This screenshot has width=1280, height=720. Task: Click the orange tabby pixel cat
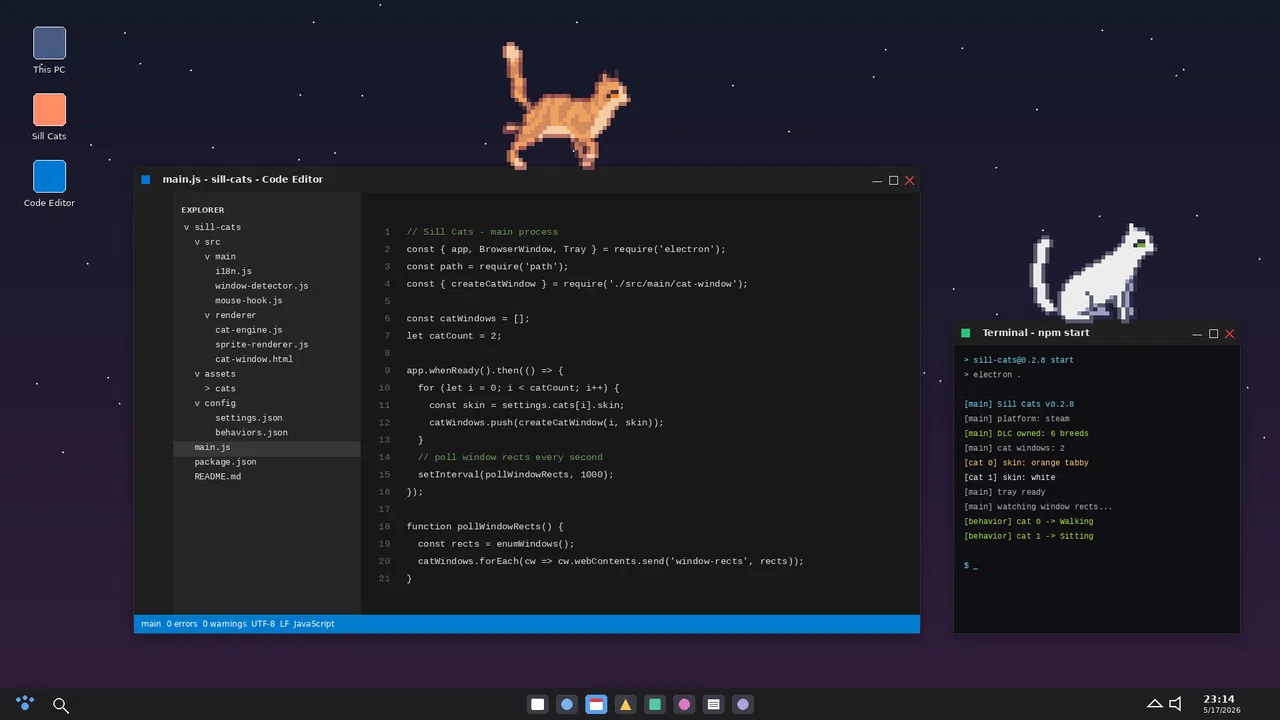(565, 105)
